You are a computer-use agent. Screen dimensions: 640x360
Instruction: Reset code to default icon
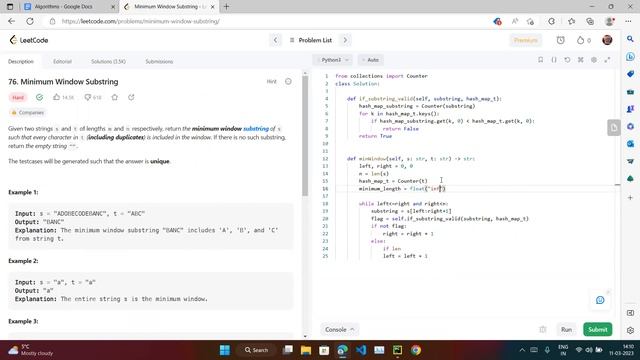(x=567, y=60)
